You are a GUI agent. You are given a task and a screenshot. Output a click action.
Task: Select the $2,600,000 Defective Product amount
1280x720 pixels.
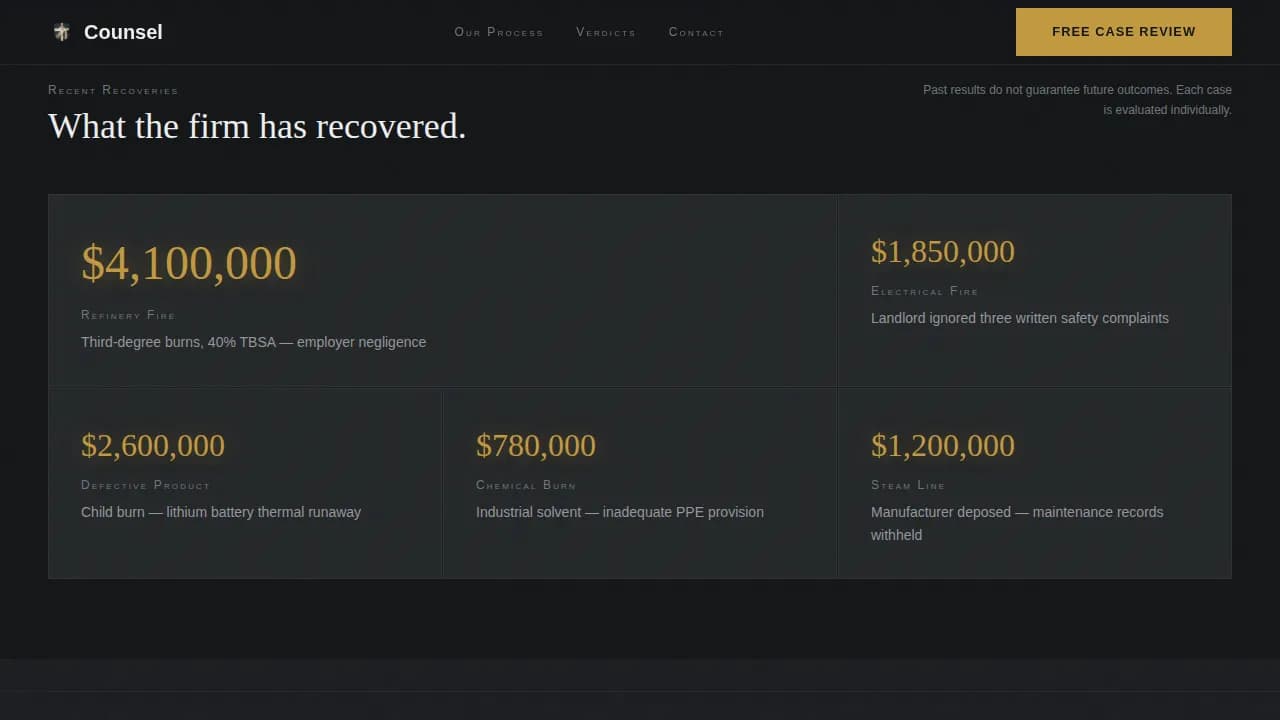[x=152, y=445]
